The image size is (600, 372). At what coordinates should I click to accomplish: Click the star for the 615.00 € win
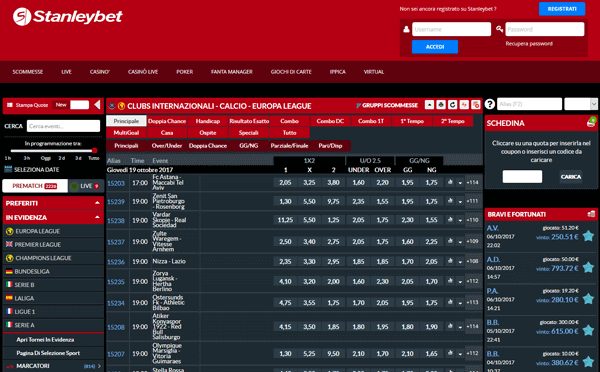pyautogui.click(x=588, y=330)
